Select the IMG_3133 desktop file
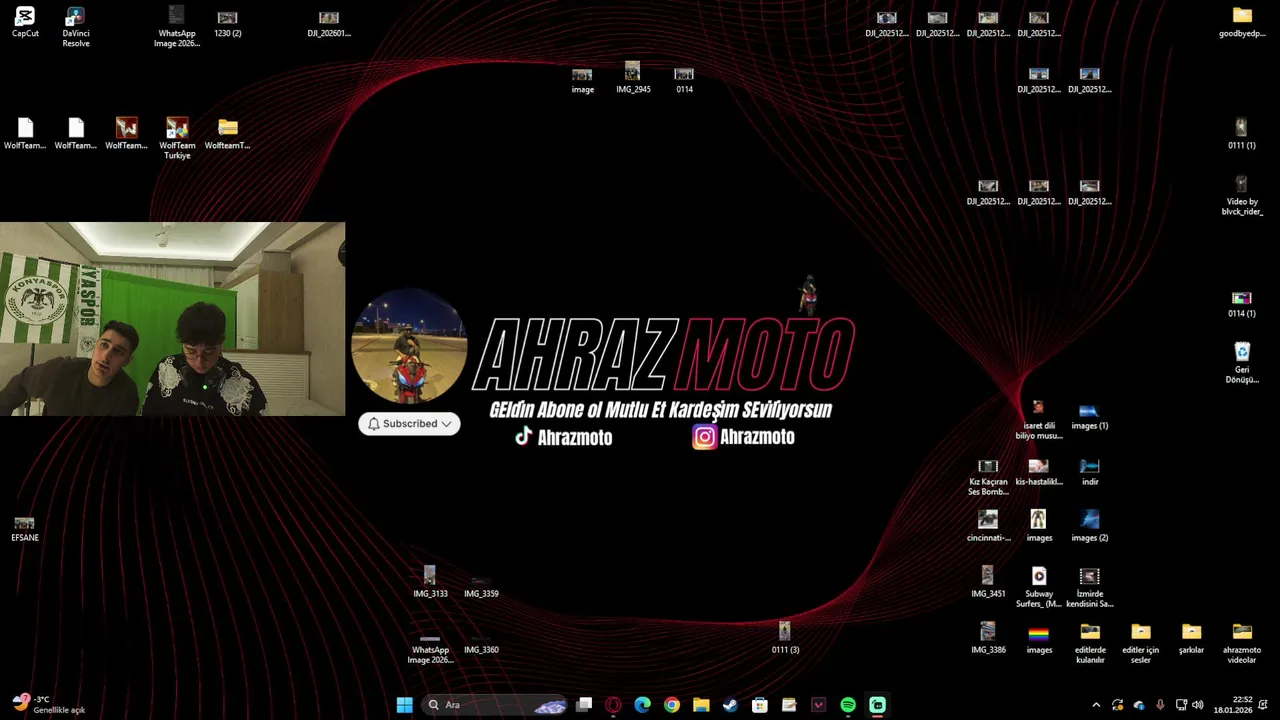Screen dimensions: 1280x720 [x=430, y=582]
